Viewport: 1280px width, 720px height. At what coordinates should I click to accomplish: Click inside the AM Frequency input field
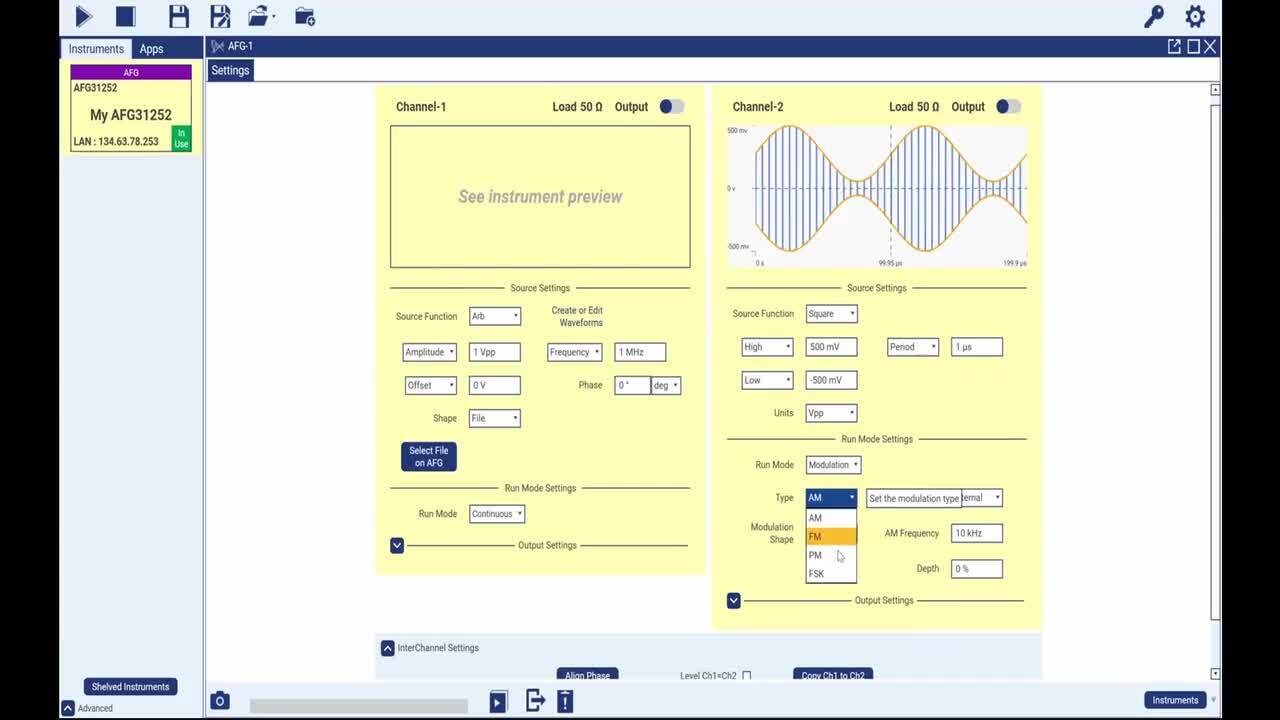975,533
